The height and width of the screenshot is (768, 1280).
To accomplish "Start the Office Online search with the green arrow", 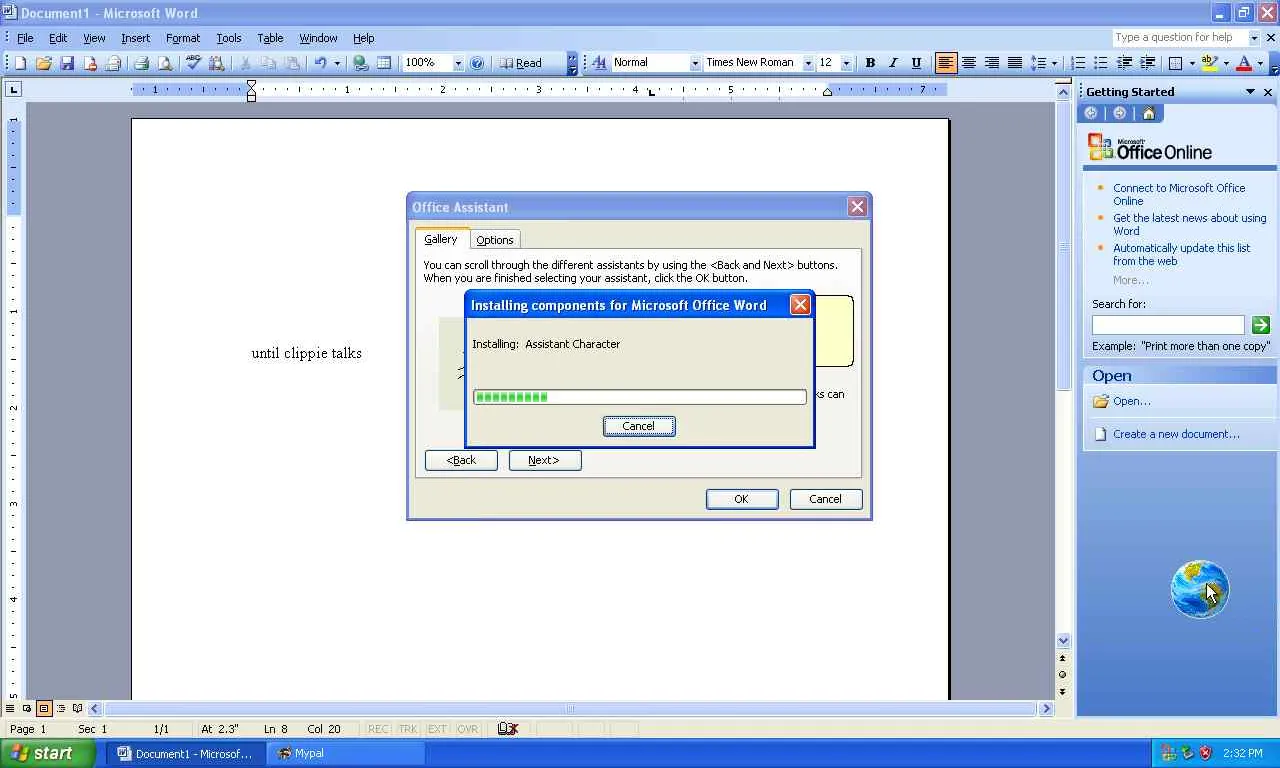I will pos(1260,325).
